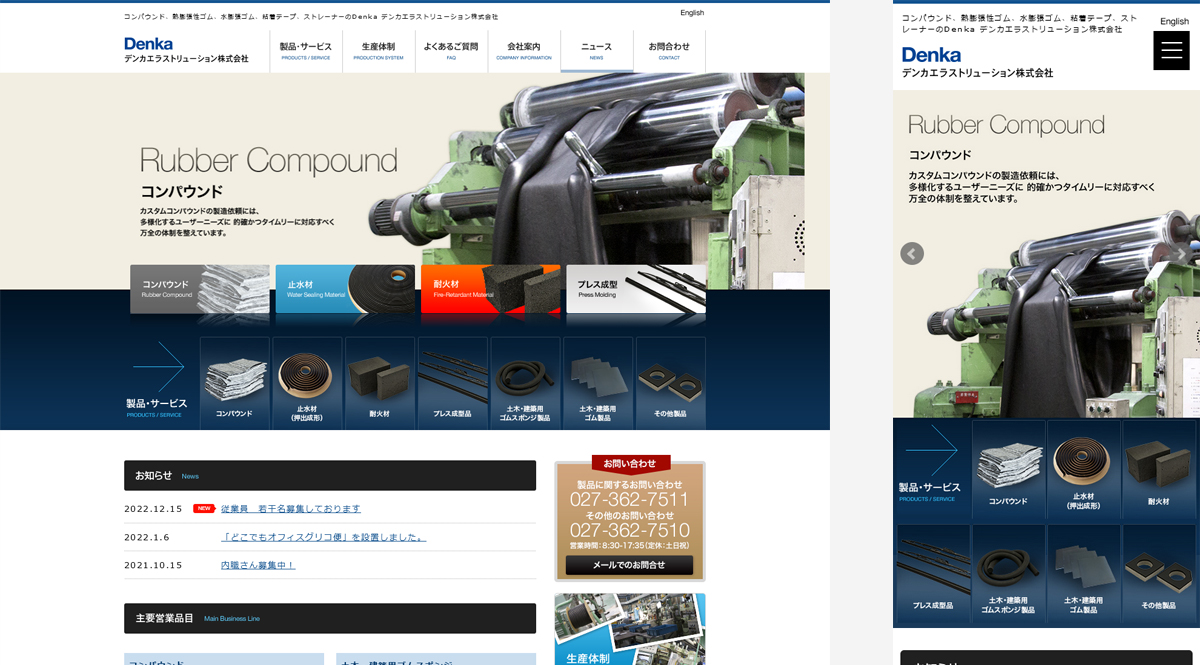Switch to English in desktop header

pyautogui.click(x=692, y=13)
